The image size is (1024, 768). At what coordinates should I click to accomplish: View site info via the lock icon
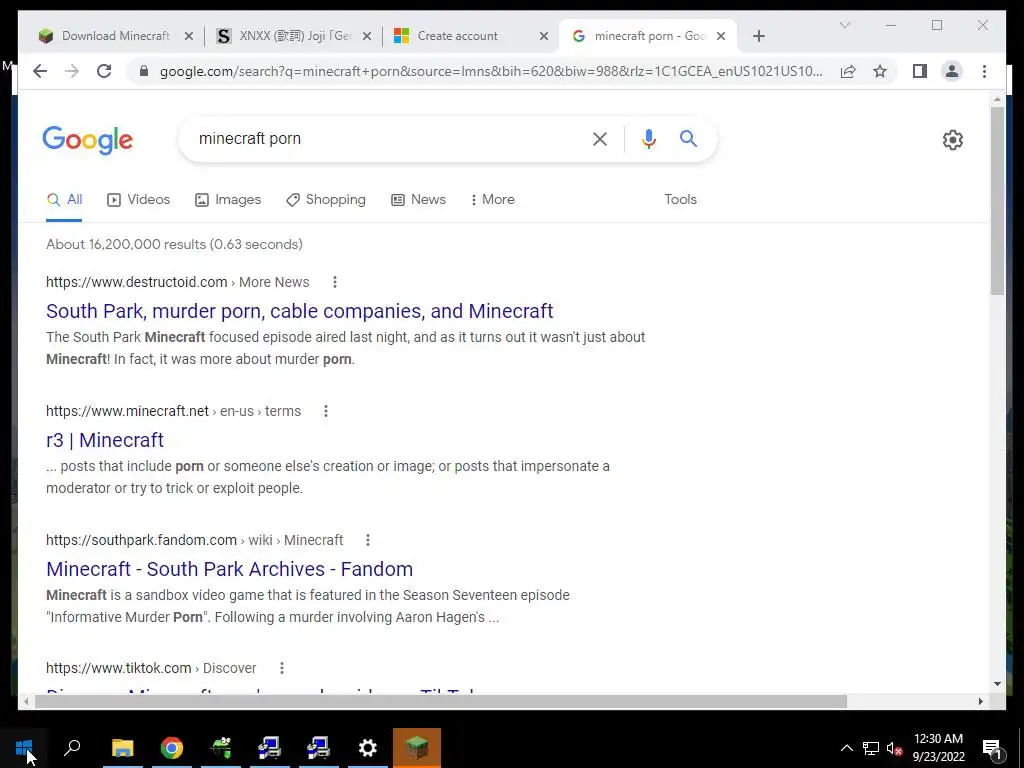[x=144, y=71]
